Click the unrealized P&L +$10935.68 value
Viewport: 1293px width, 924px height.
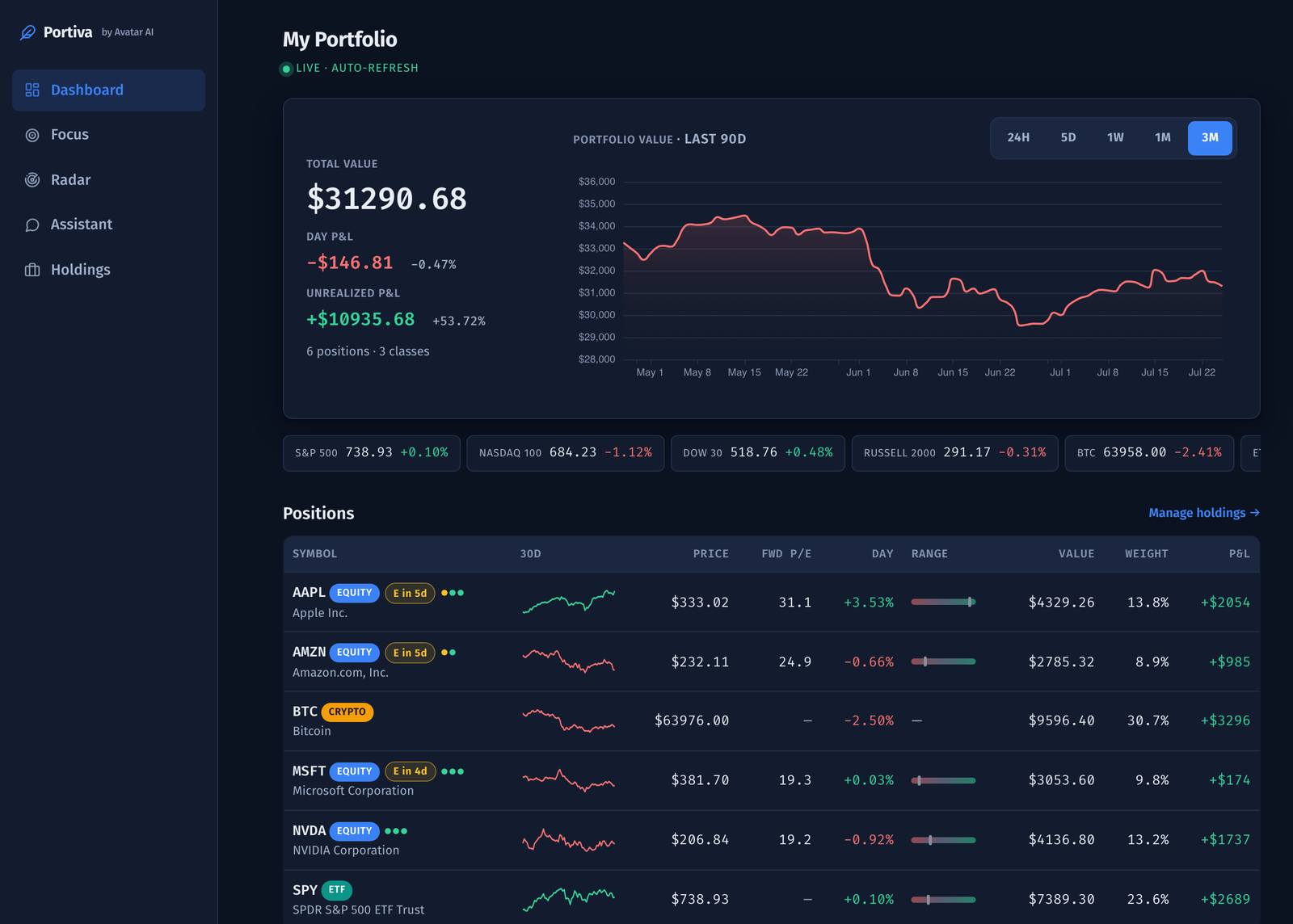360,319
